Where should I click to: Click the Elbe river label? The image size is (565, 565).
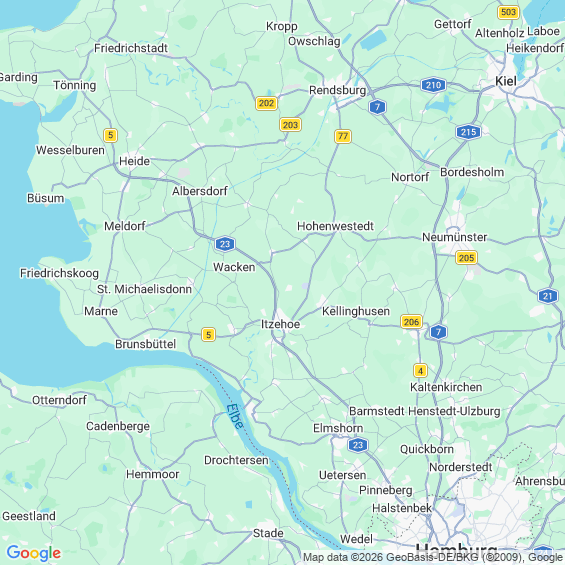(x=235, y=416)
